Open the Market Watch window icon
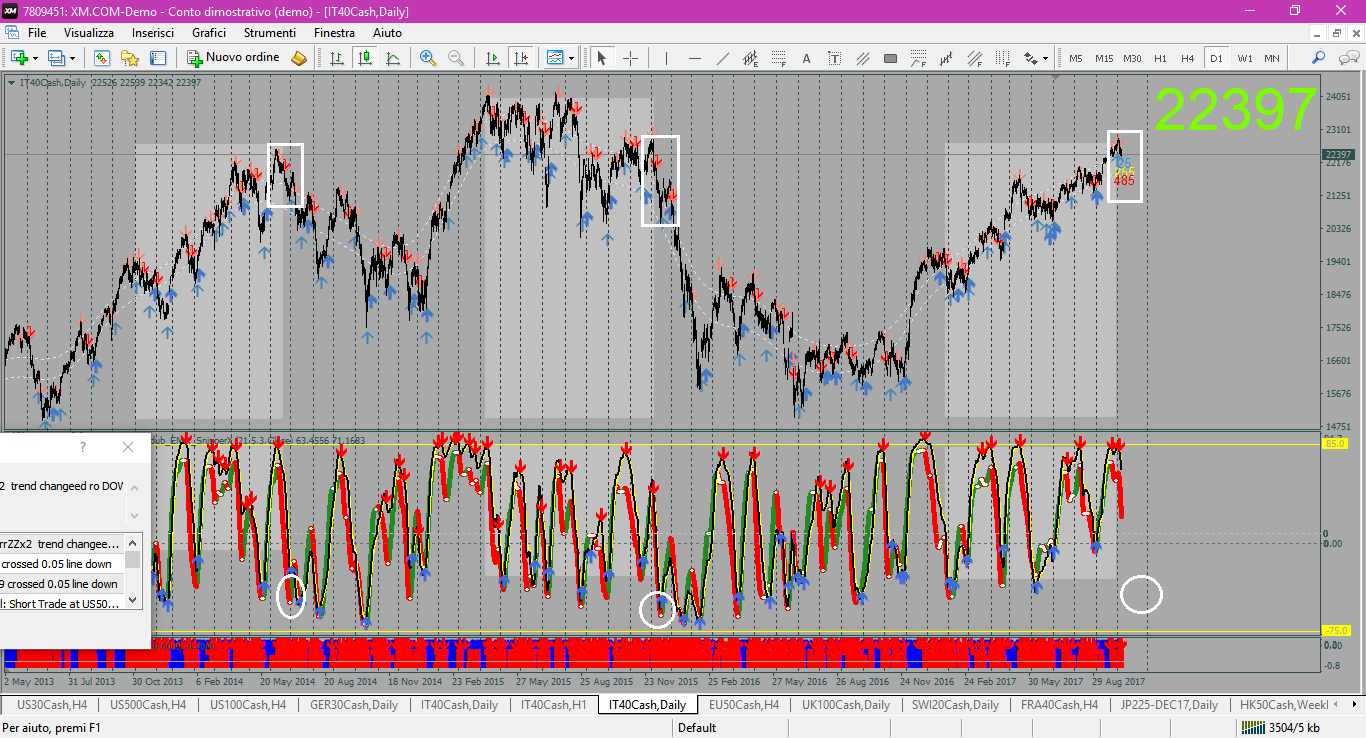1366x738 pixels. pyautogui.click(x=102, y=58)
